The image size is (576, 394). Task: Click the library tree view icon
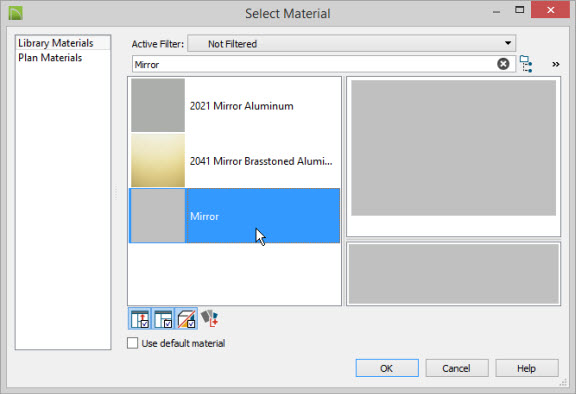pos(526,64)
